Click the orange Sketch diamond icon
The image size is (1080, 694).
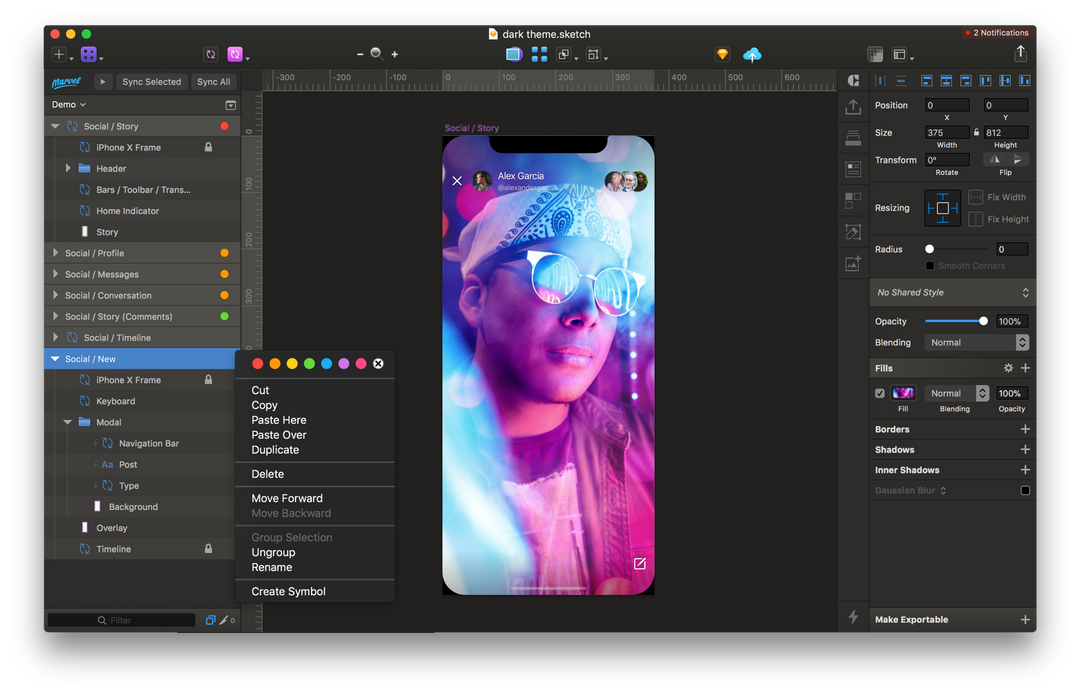(x=722, y=55)
